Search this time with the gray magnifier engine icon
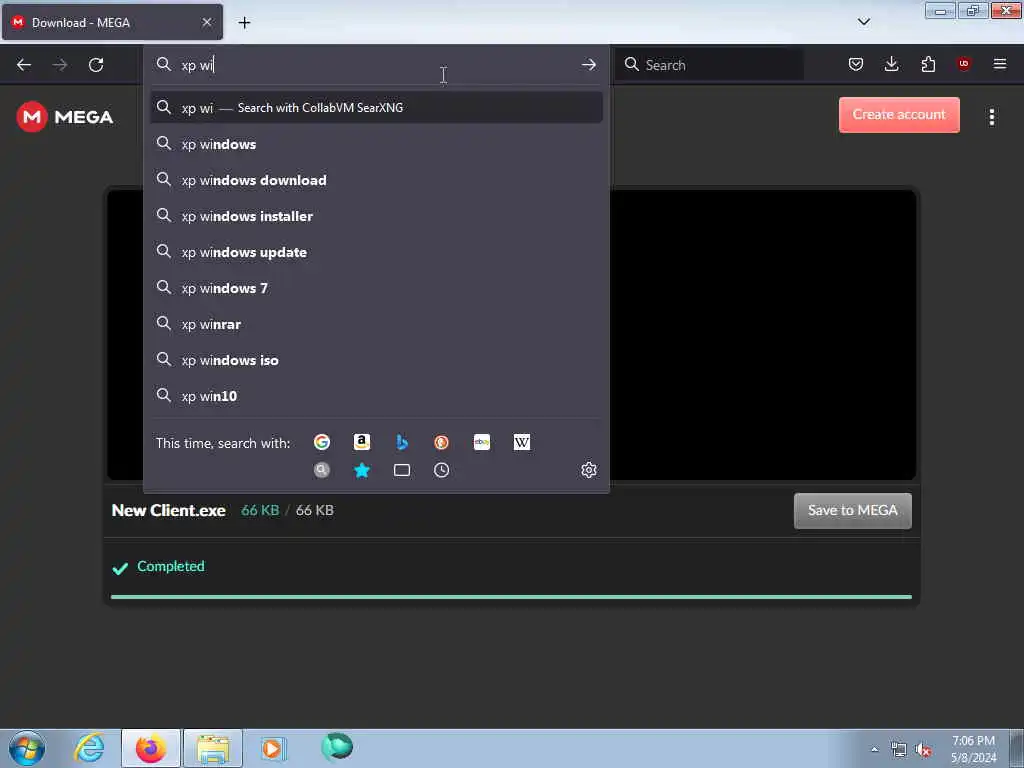The height and width of the screenshot is (768, 1024). point(321,470)
